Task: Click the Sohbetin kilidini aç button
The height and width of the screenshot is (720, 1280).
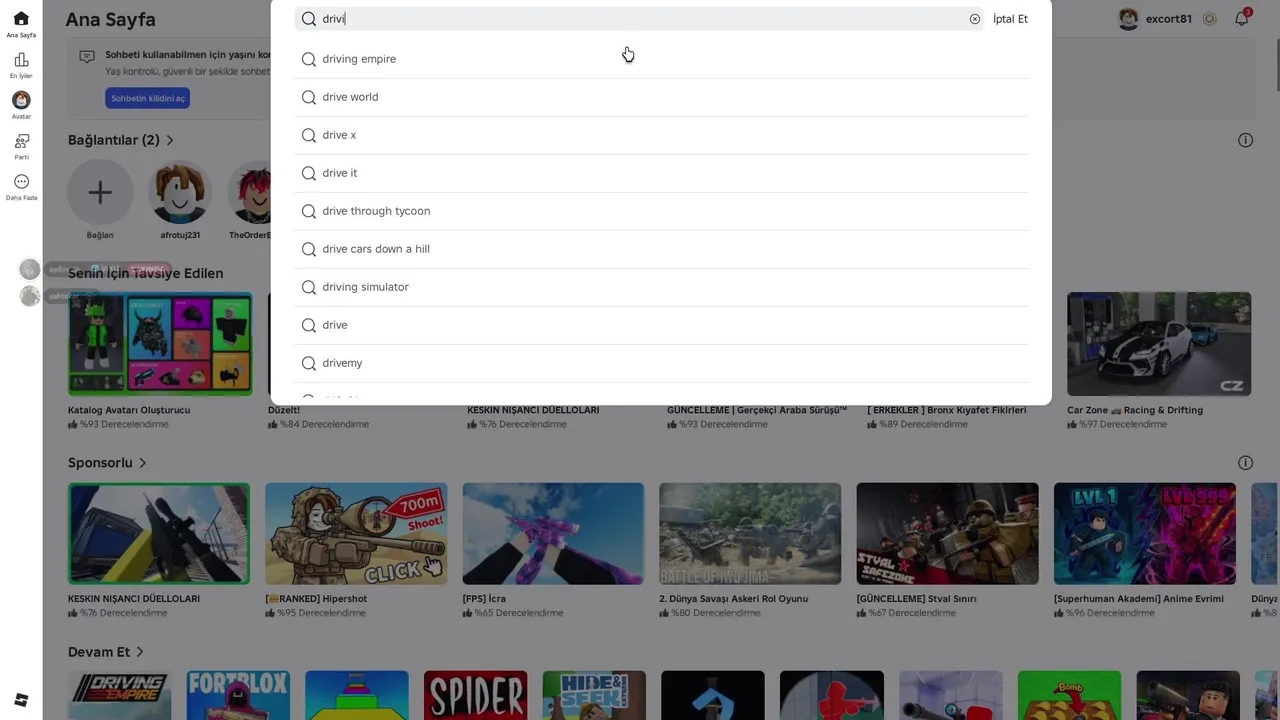Action: coord(148,98)
